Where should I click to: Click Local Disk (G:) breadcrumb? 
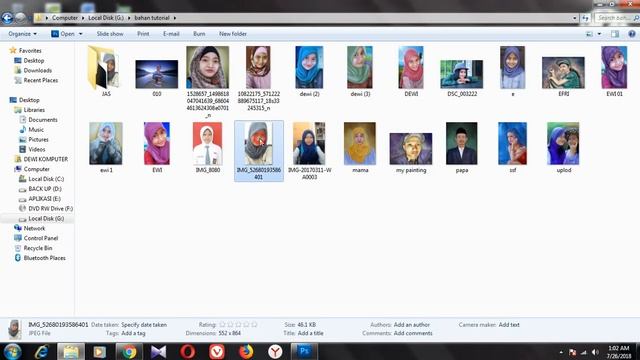tap(106, 18)
